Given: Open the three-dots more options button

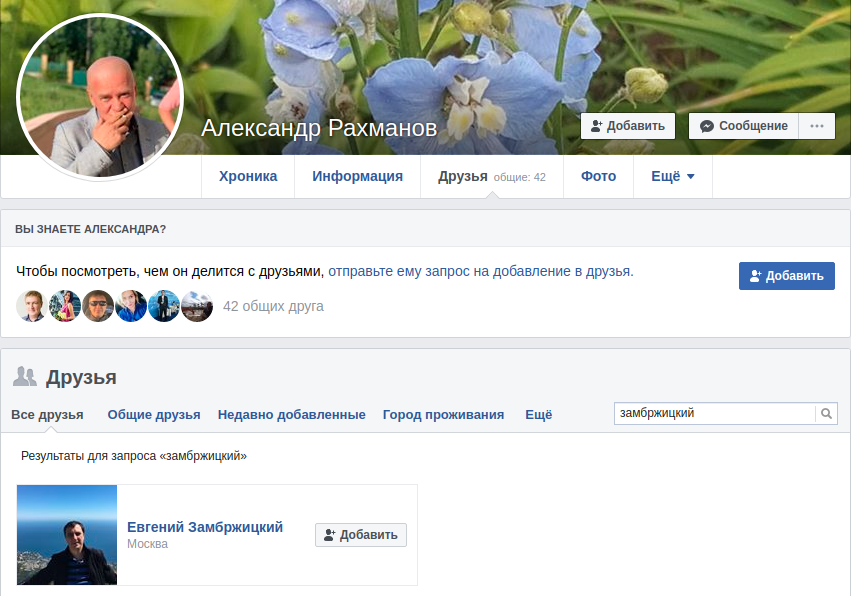Looking at the screenshot, I should click(817, 126).
